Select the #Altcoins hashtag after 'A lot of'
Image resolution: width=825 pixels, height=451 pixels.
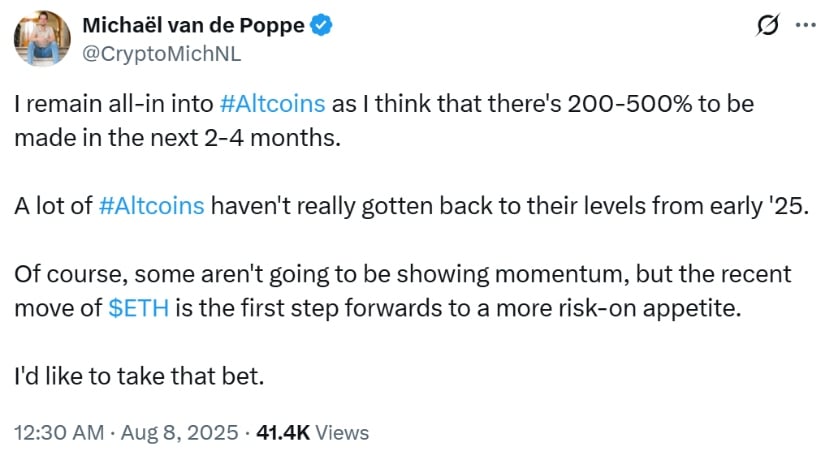[x=151, y=206]
